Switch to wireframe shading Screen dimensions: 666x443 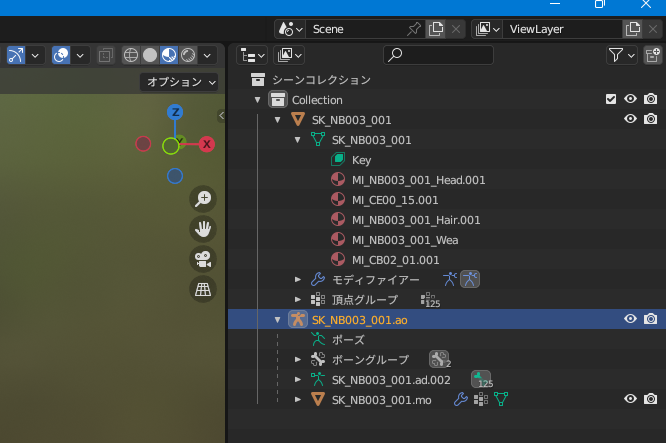[131, 55]
